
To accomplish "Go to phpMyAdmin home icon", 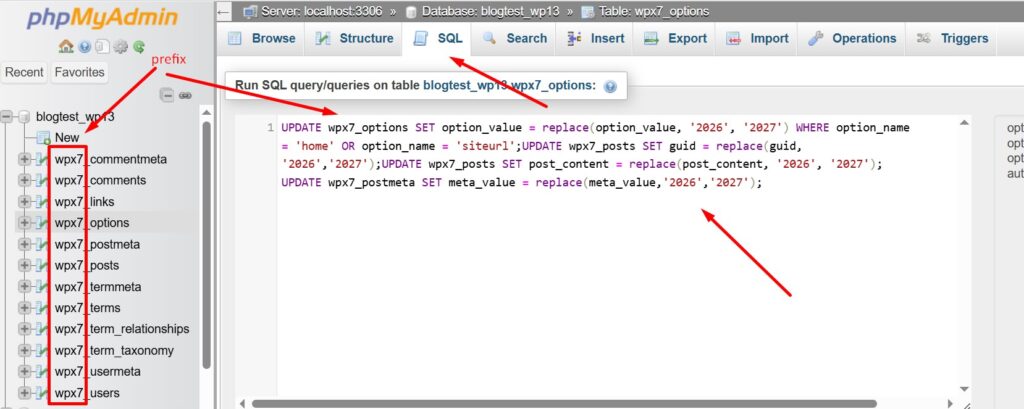I will [x=66, y=46].
